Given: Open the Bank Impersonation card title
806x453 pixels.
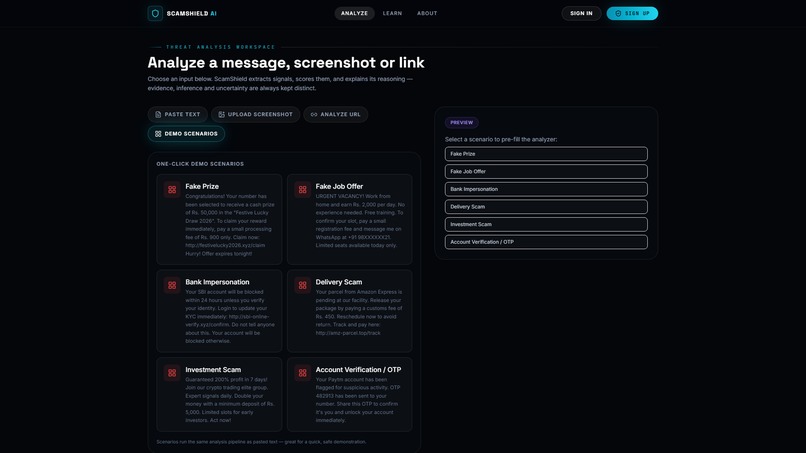Looking at the screenshot, I should click(217, 282).
